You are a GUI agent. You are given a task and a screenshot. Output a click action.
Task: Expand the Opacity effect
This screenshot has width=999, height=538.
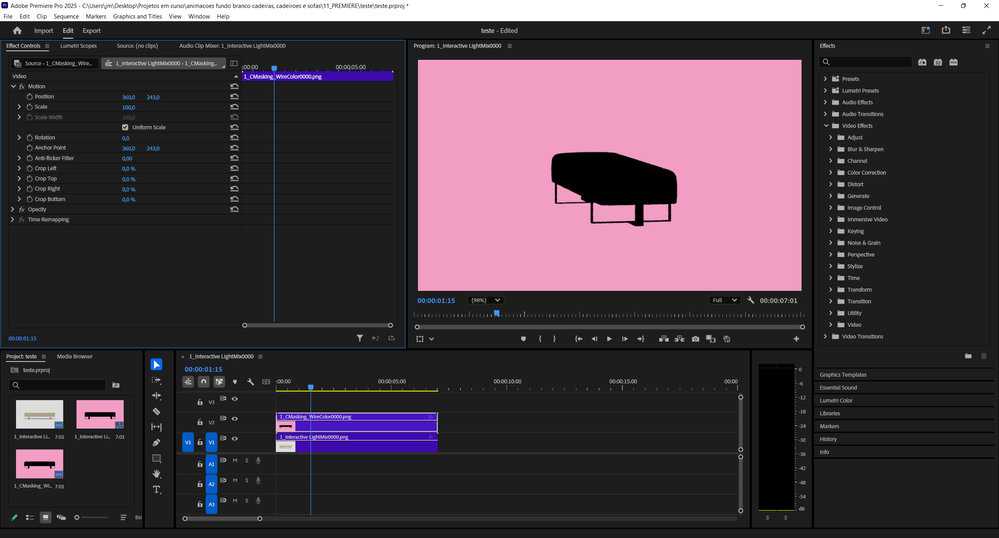click(12, 209)
